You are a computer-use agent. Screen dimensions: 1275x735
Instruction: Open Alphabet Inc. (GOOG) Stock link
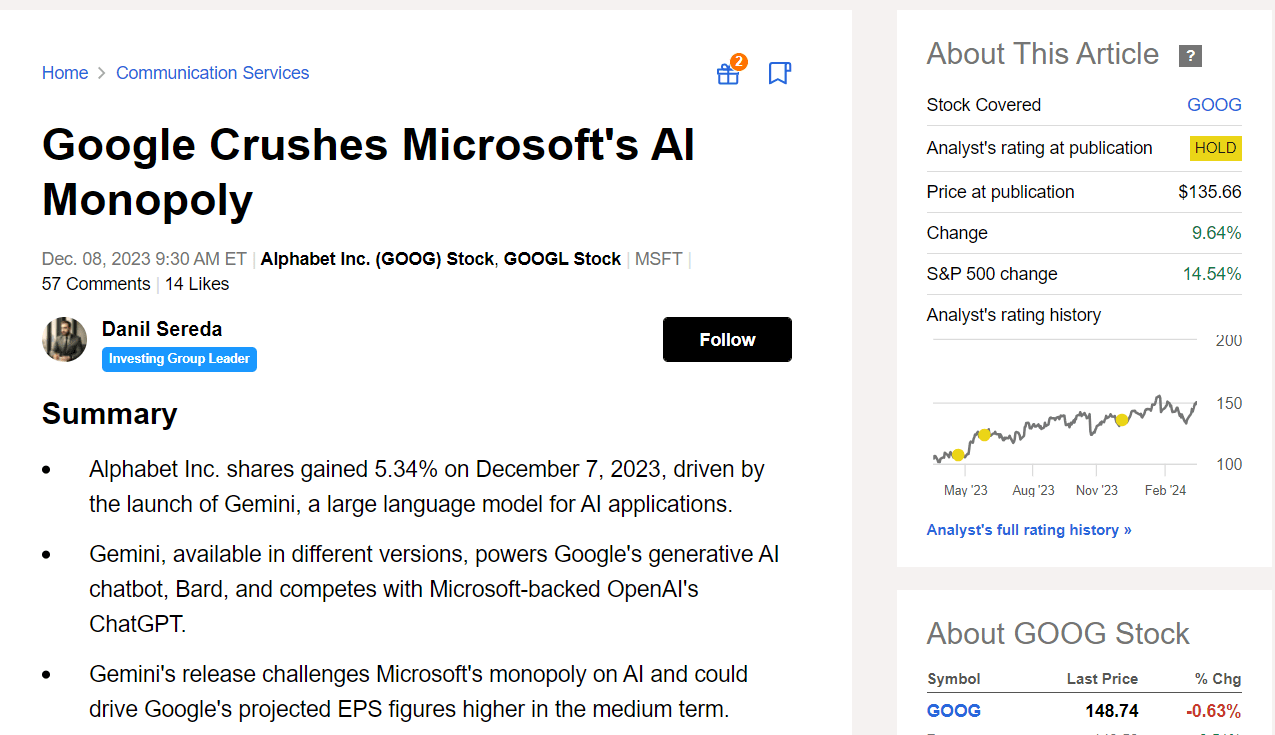377,259
